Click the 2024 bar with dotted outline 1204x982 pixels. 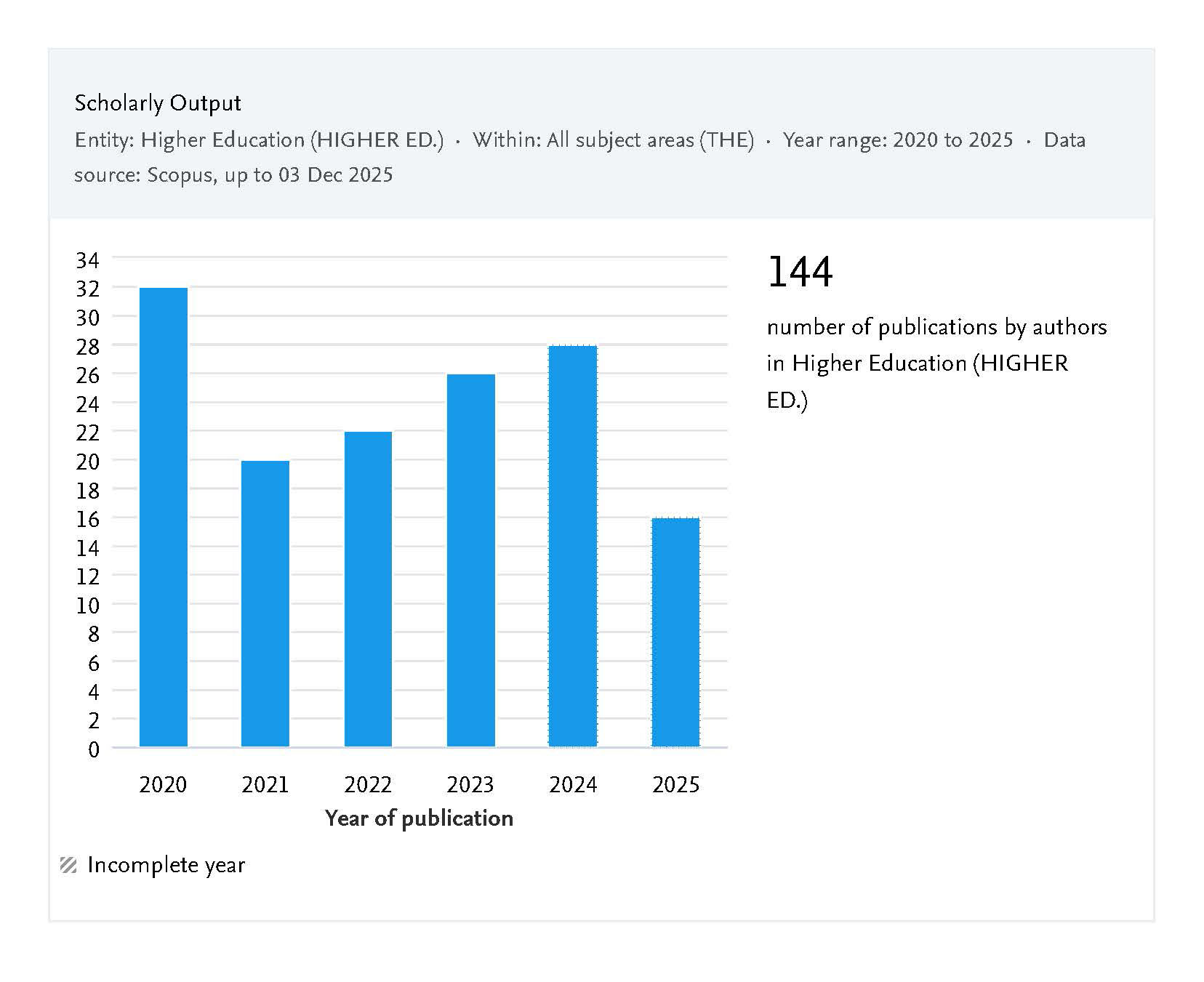573,546
